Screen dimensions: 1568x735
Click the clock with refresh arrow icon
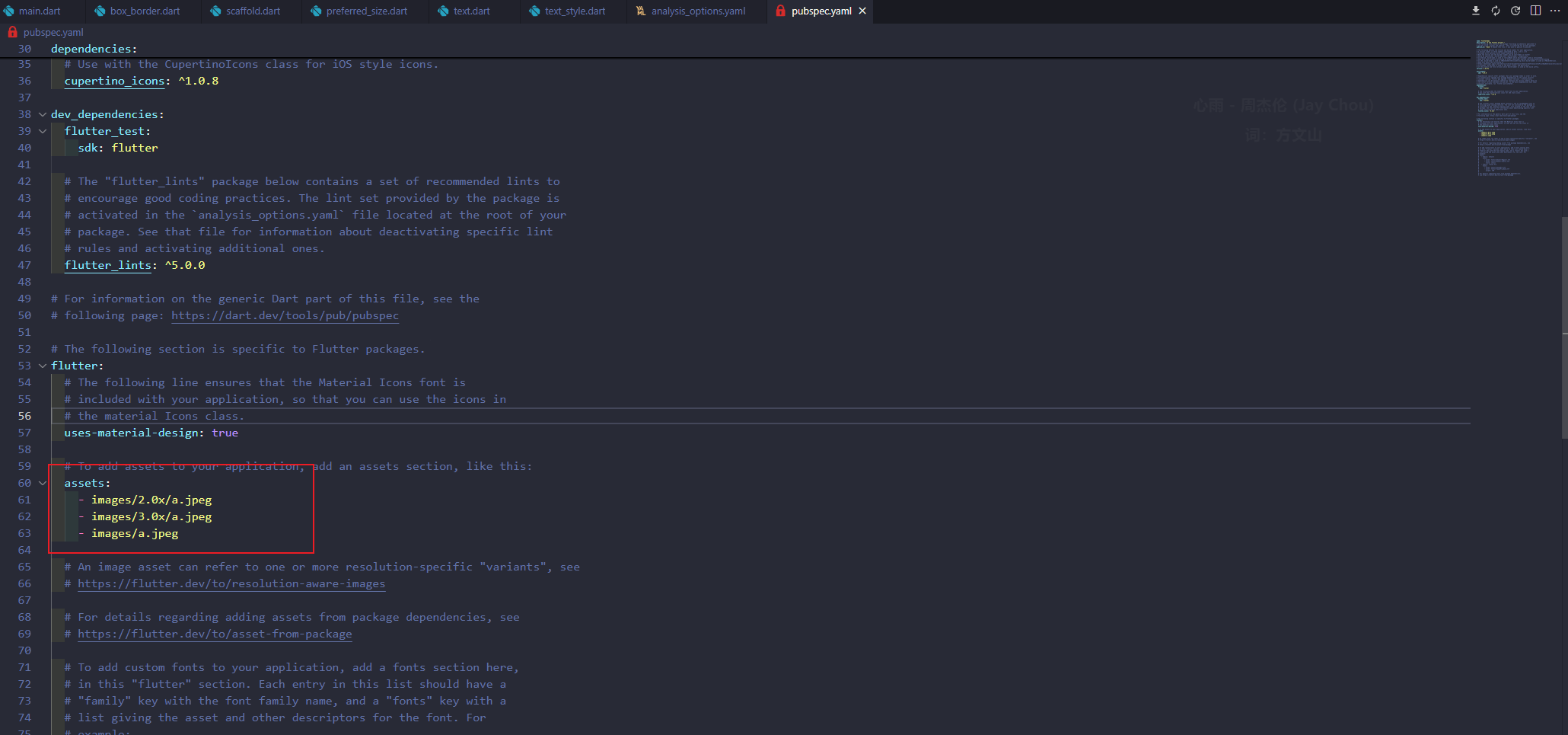[1515, 11]
